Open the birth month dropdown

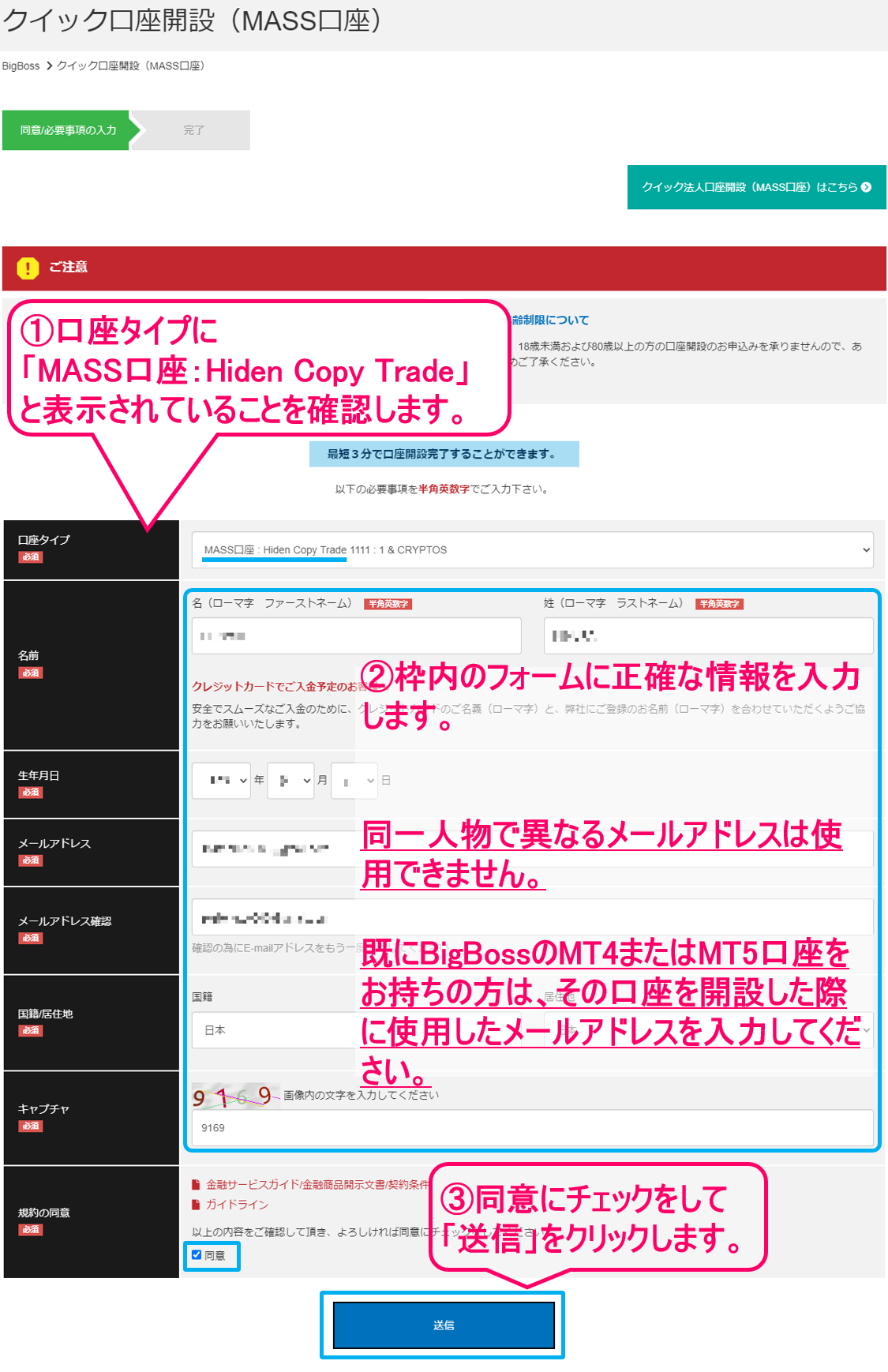click(290, 781)
